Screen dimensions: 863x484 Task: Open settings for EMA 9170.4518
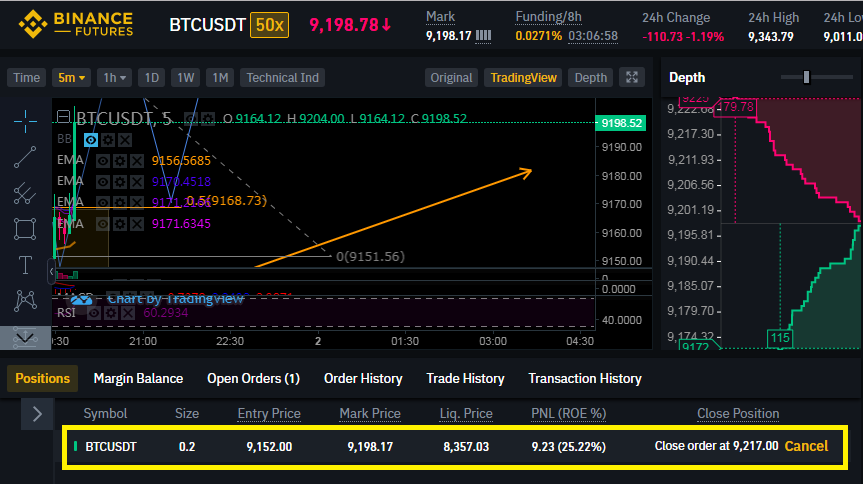pyautogui.click(x=119, y=182)
